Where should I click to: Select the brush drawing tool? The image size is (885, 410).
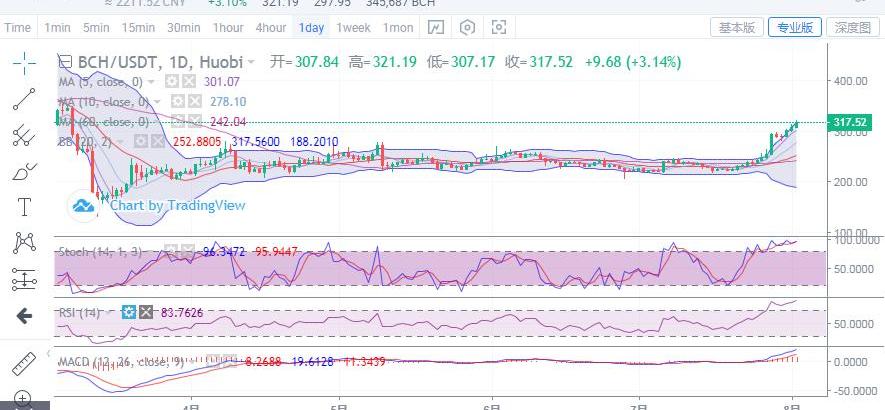tap(25, 171)
